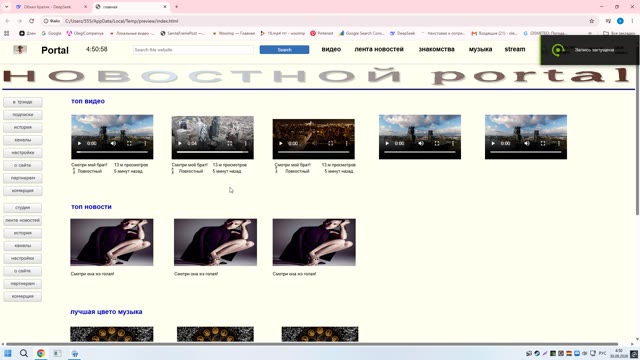Screen dimensions: 640x360
Task: Click the taskbar clock
Action: pos(619,353)
